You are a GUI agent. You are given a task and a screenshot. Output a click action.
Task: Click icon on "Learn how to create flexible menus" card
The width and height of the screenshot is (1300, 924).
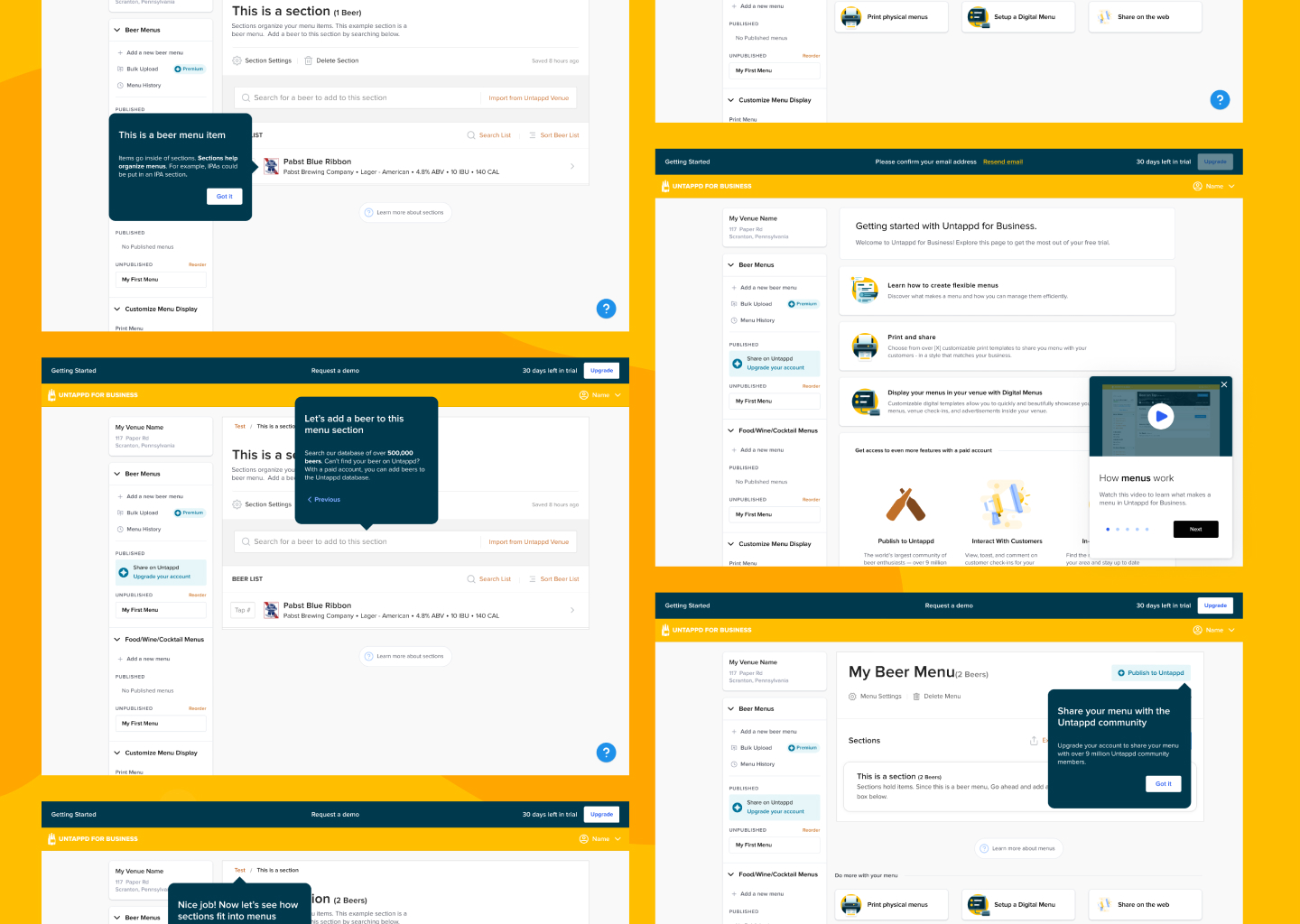pos(865,291)
